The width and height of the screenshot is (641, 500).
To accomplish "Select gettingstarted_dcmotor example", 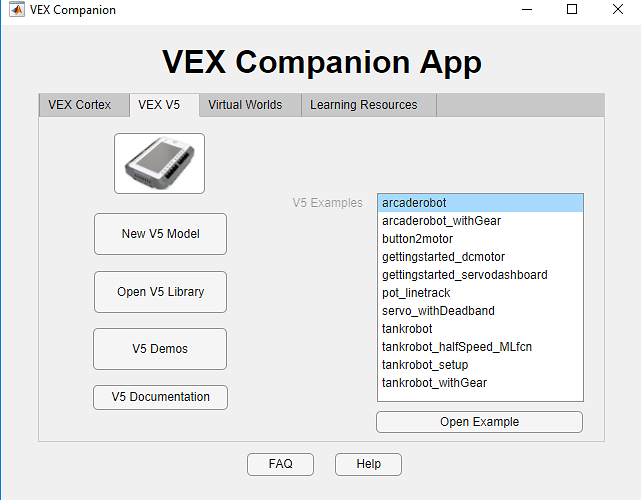I will click(x=480, y=257).
